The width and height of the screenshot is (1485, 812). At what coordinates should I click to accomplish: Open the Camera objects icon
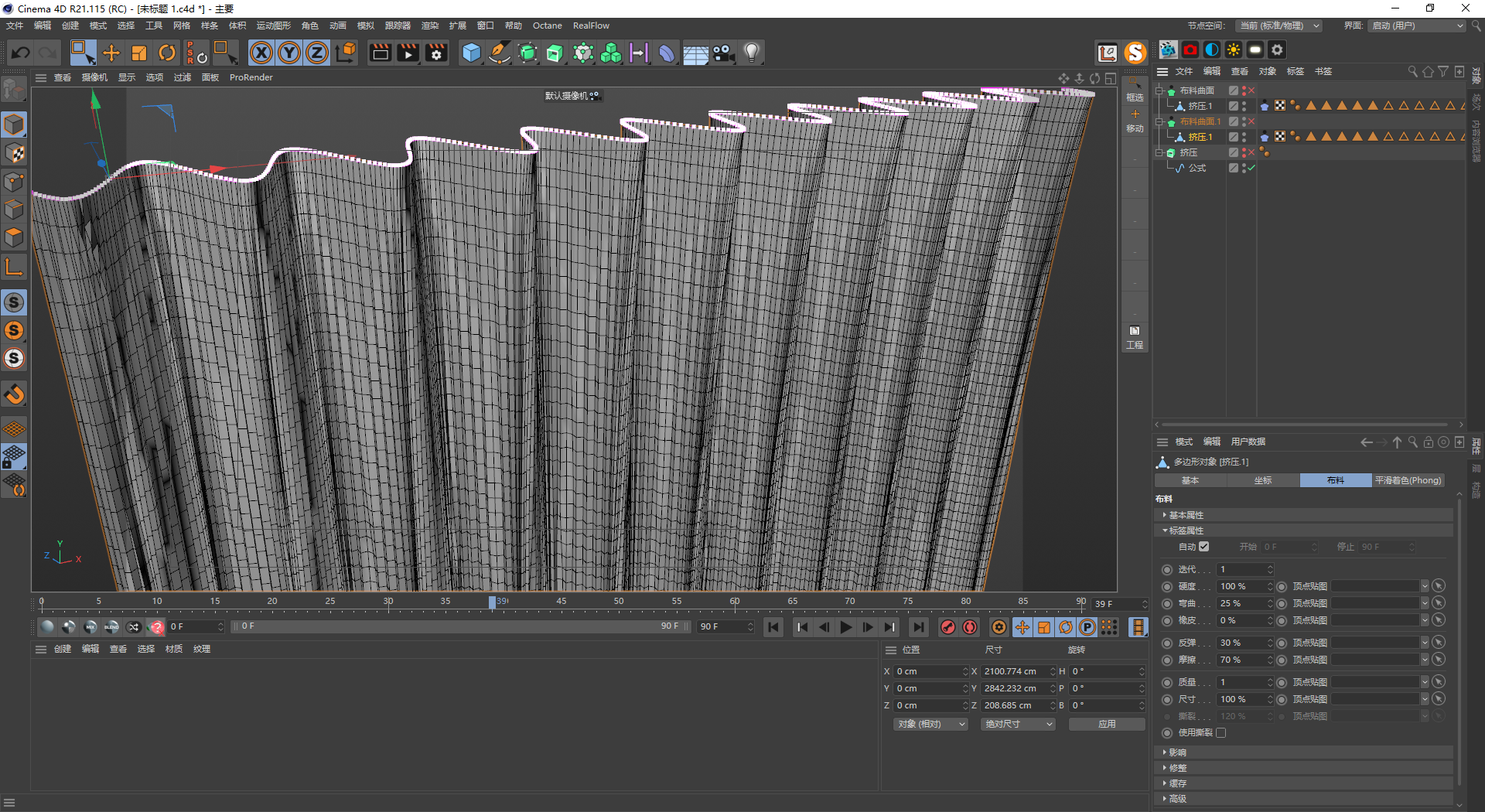point(723,53)
